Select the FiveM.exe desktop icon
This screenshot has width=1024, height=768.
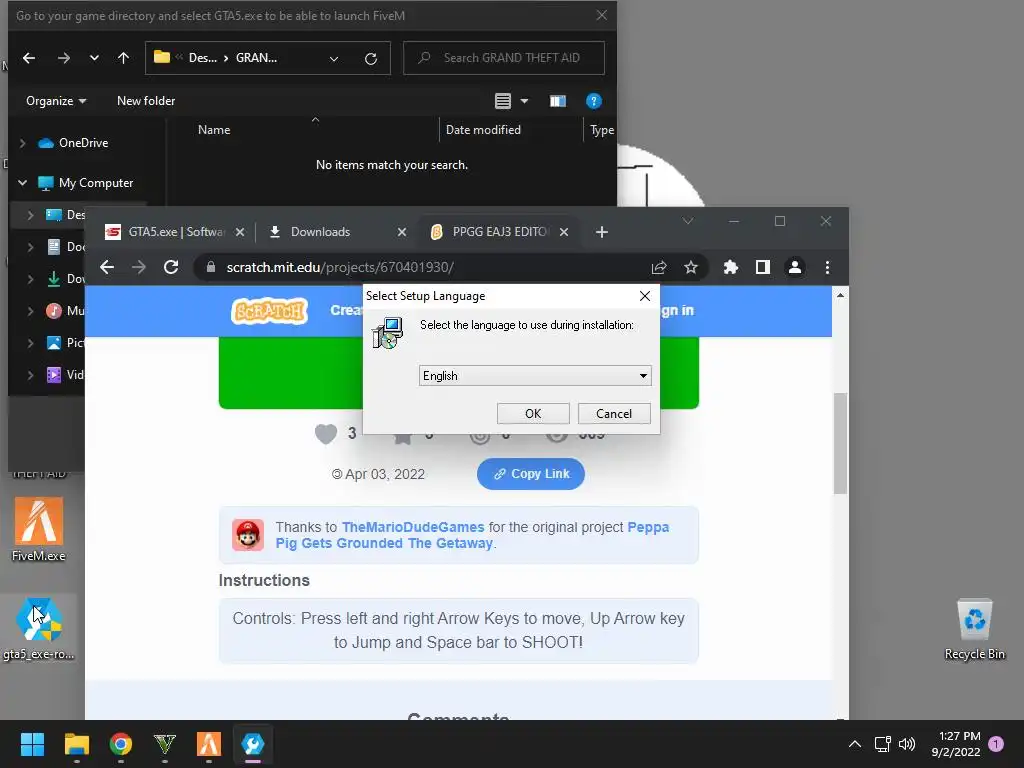[39, 529]
